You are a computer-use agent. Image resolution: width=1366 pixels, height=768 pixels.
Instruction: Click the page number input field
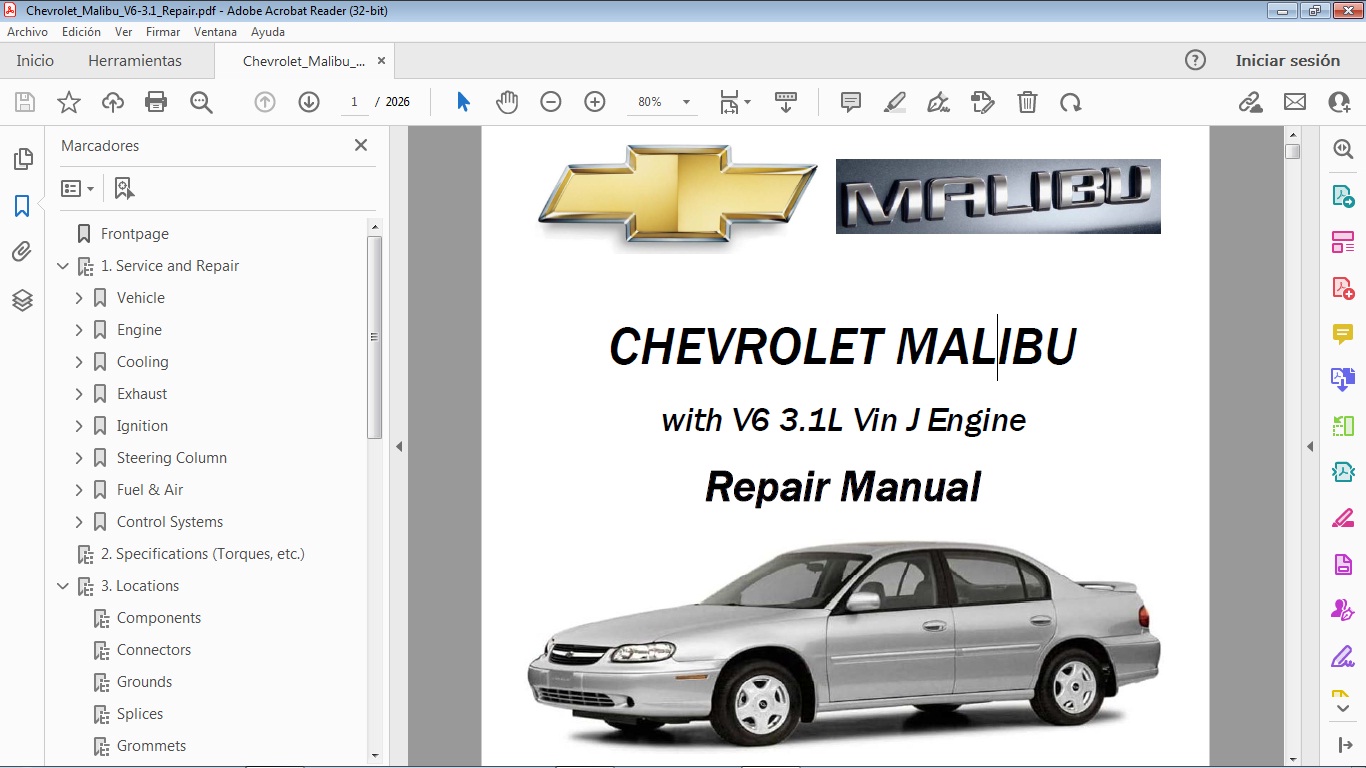coord(354,102)
